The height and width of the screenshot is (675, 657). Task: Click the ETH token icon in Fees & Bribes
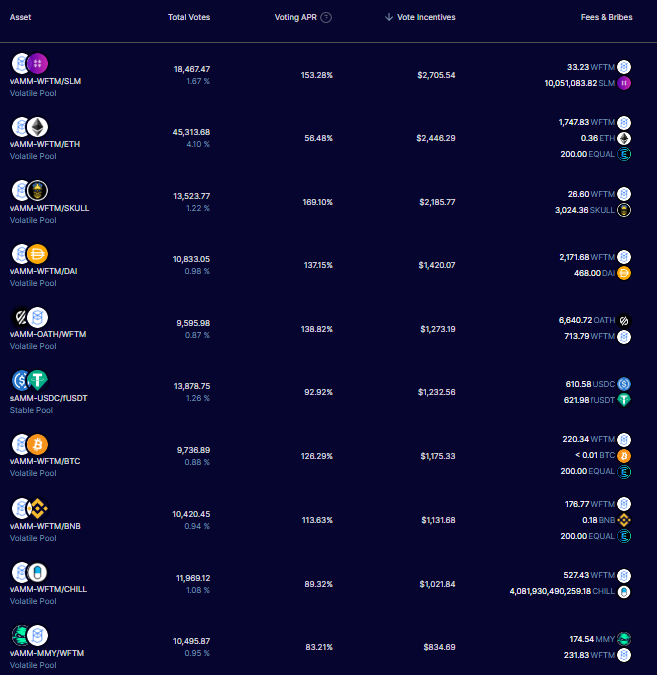pos(624,138)
